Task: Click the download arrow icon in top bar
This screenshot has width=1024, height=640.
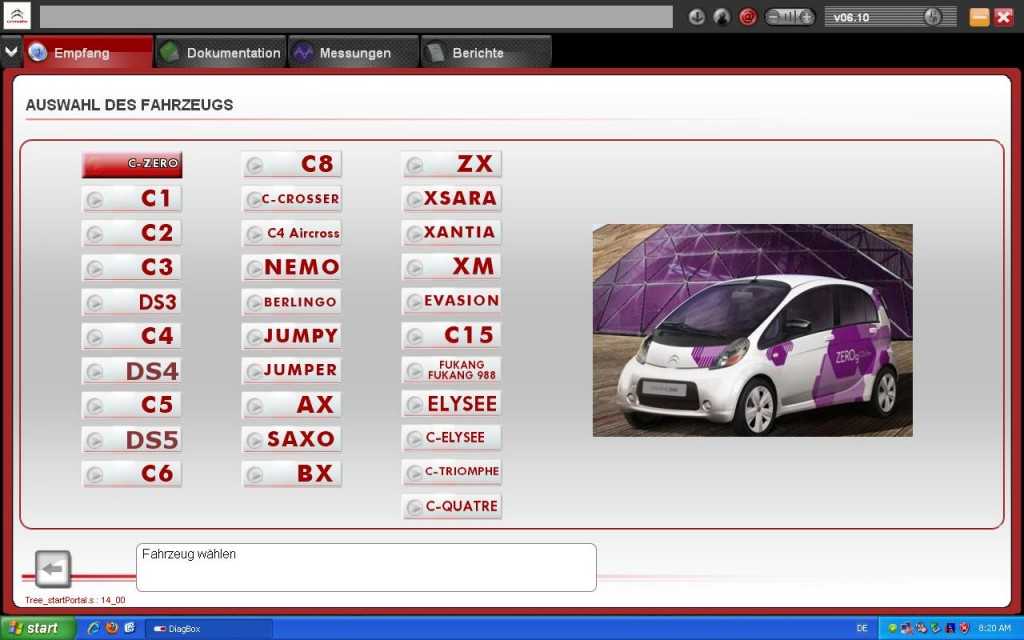Action: (697, 17)
